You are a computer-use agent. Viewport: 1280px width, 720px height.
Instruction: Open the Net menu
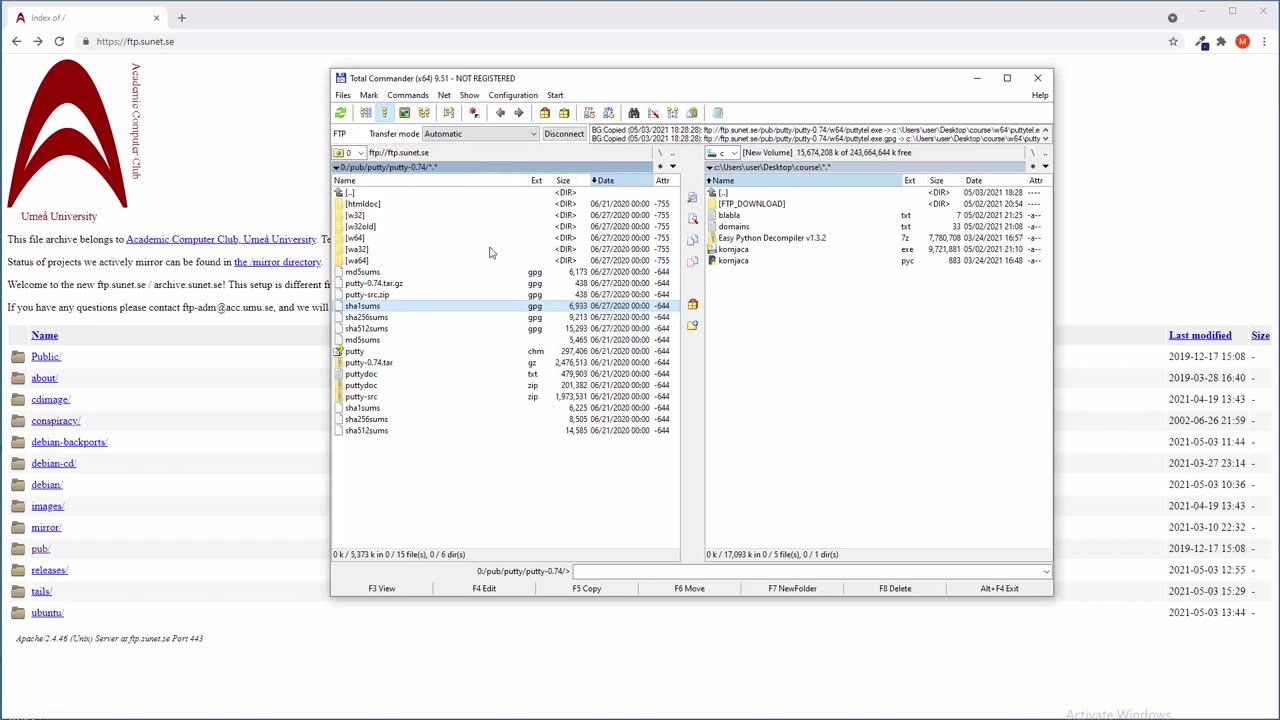click(x=444, y=95)
